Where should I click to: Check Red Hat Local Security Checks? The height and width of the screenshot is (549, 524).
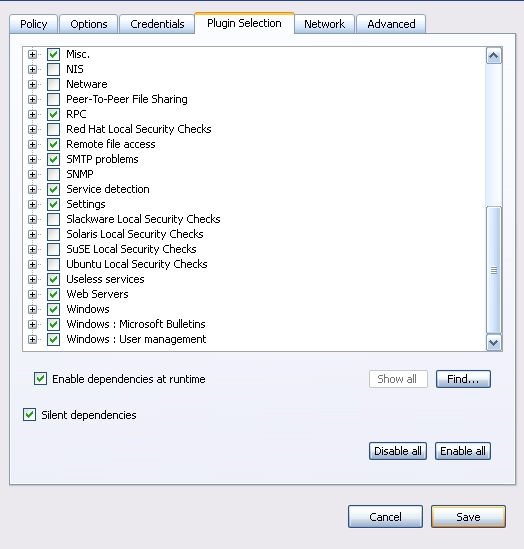[54, 129]
